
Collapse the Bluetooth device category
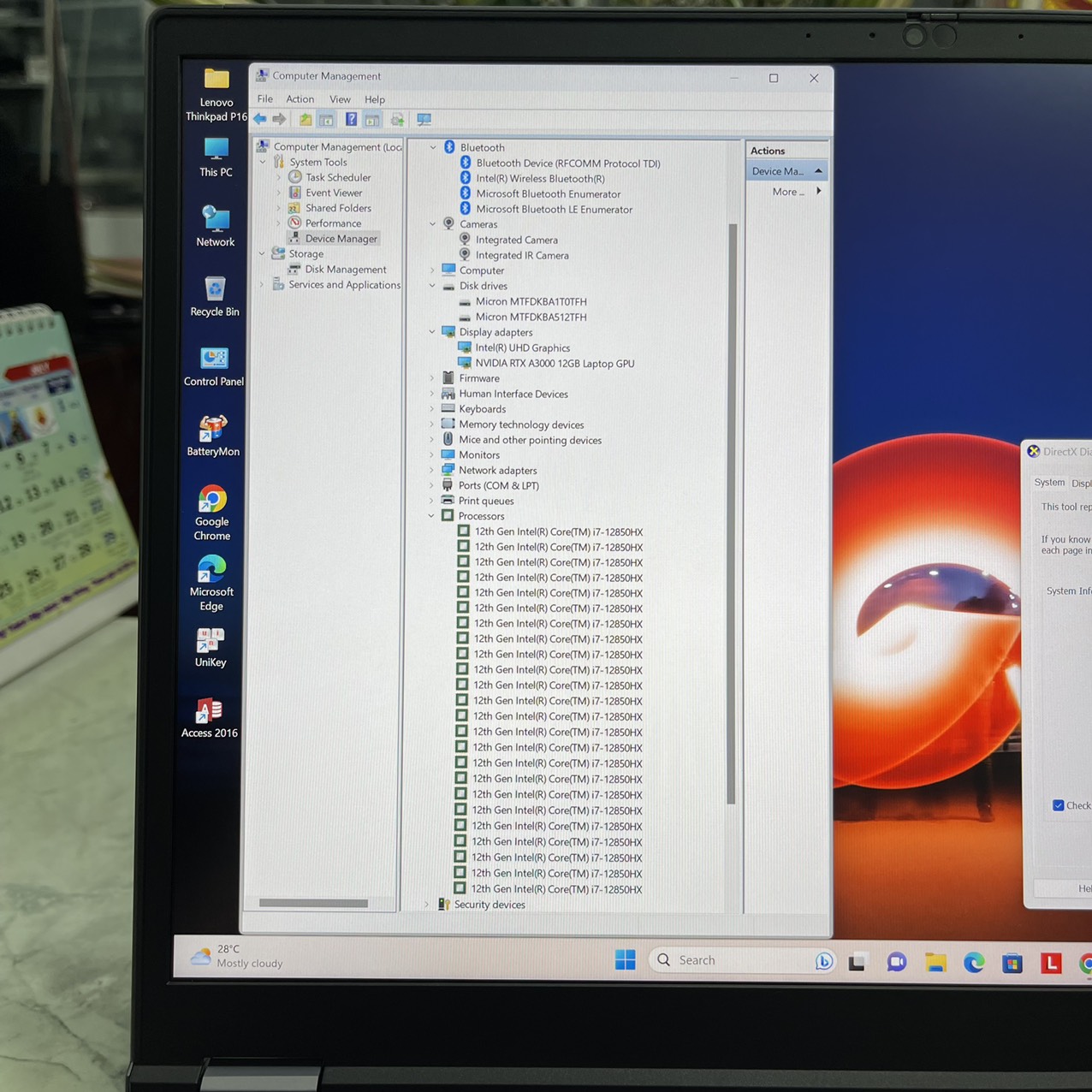(x=433, y=147)
